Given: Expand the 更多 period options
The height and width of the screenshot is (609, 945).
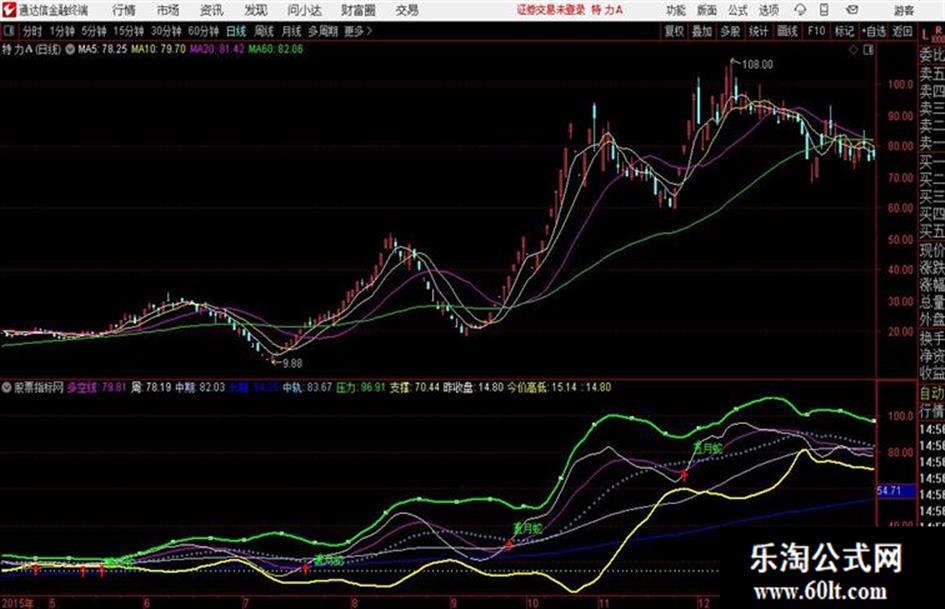Looking at the screenshot, I should pyautogui.click(x=358, y=31).
